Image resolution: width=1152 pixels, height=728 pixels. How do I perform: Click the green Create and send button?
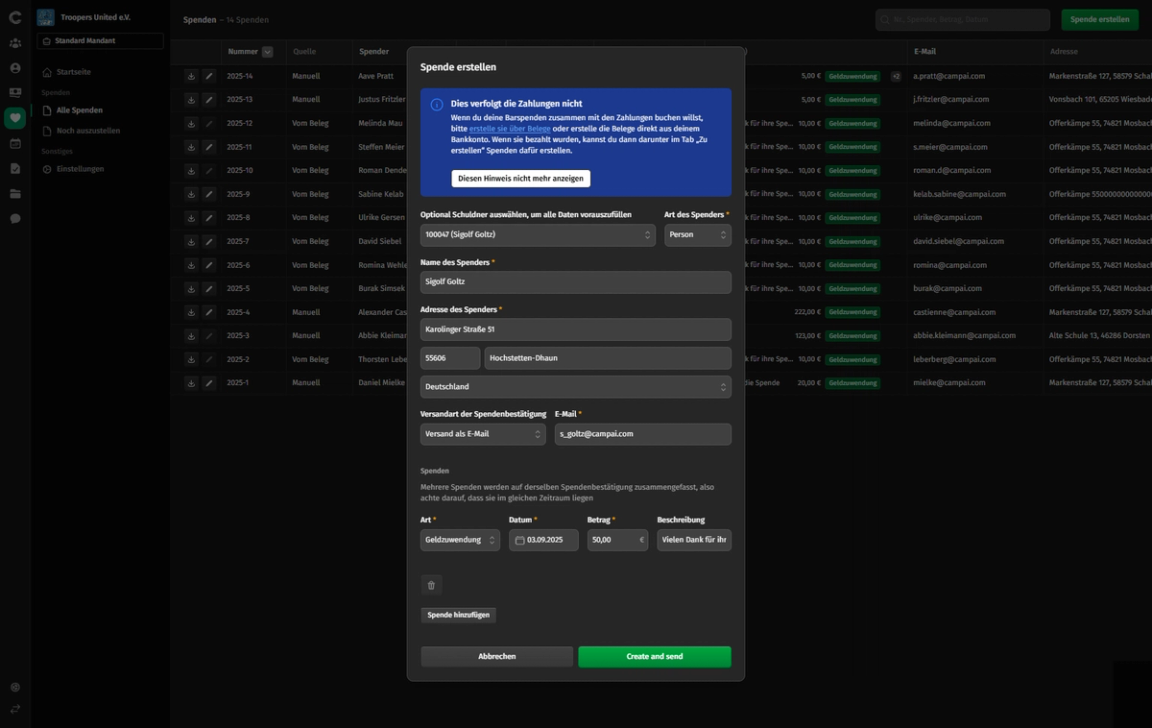(655, 657)
